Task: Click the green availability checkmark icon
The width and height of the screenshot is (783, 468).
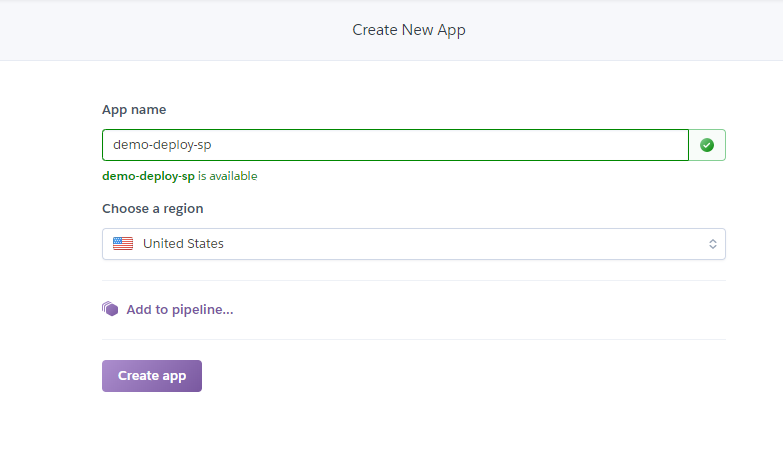Action: (707, 145)
